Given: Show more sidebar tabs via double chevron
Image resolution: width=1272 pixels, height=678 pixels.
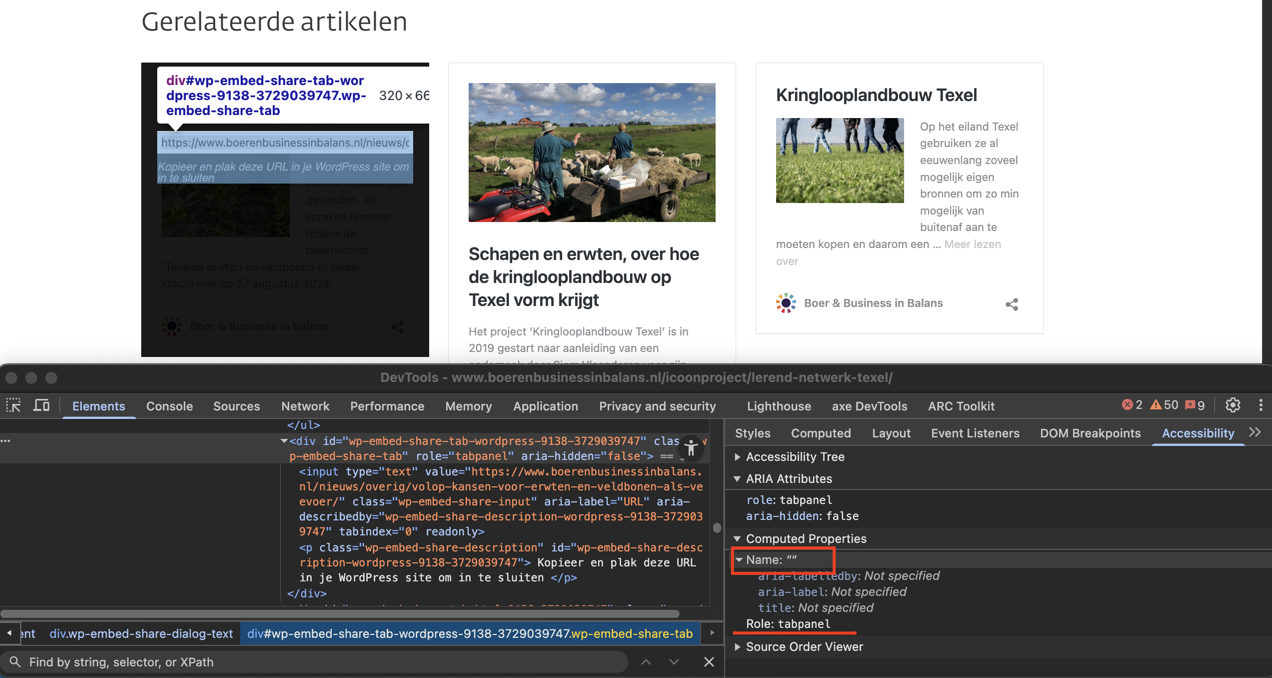Looking at the screenshot, I should 1255,433.
